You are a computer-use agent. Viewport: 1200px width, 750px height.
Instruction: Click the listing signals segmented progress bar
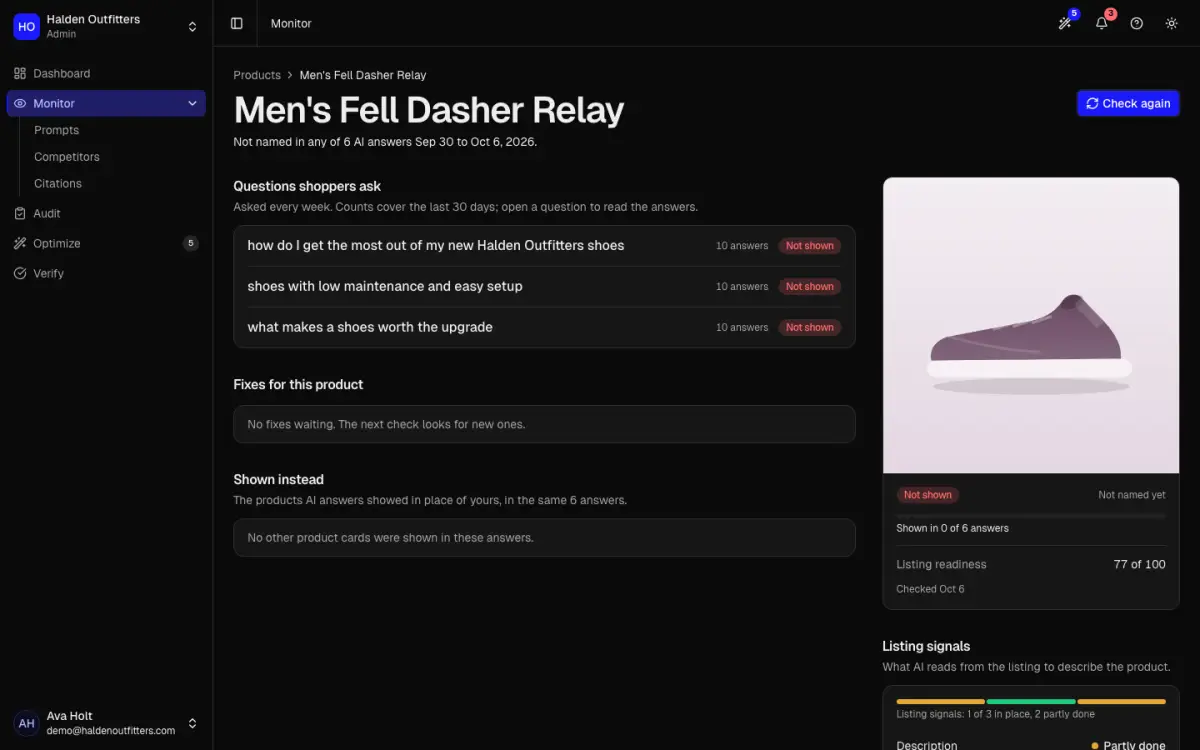point(1031,701)
